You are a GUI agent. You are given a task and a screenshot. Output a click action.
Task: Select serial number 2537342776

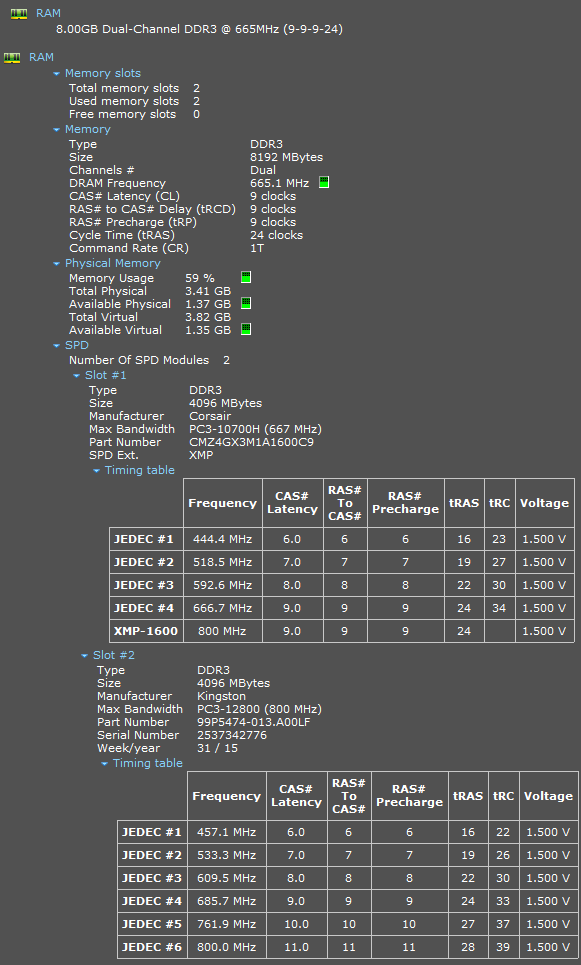coord(232,735)
